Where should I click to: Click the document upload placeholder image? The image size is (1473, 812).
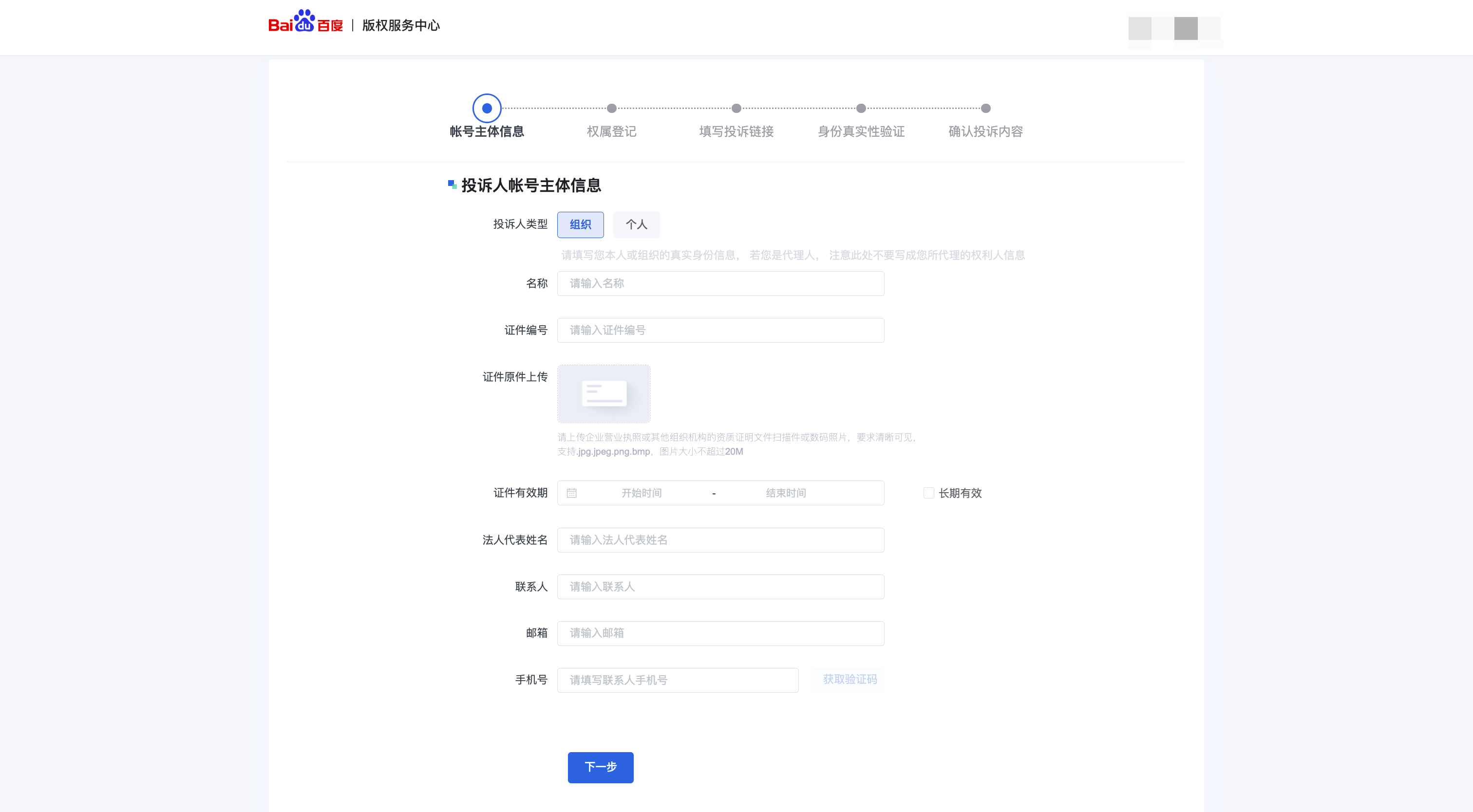click(x=604, y=394)
